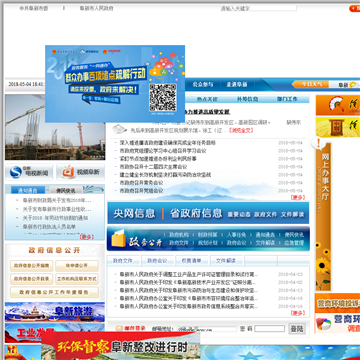The image size is (360, 360).
Task: Click the 今日天气 orange label
Action: tap(312, 84)
